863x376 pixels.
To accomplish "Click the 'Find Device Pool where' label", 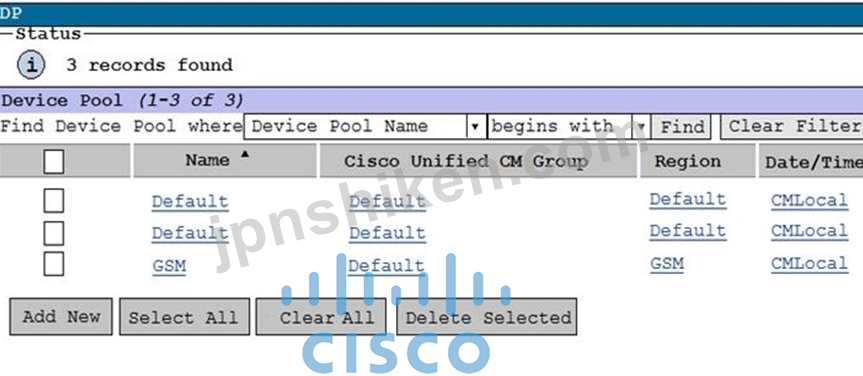I will coord(121,126).
